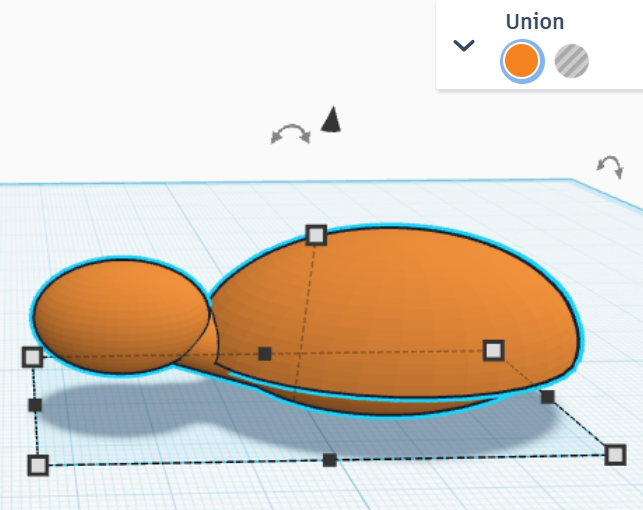Click the black right edge midpoint handle
Viewport: 643px width, 510px height.
[547, 396]
